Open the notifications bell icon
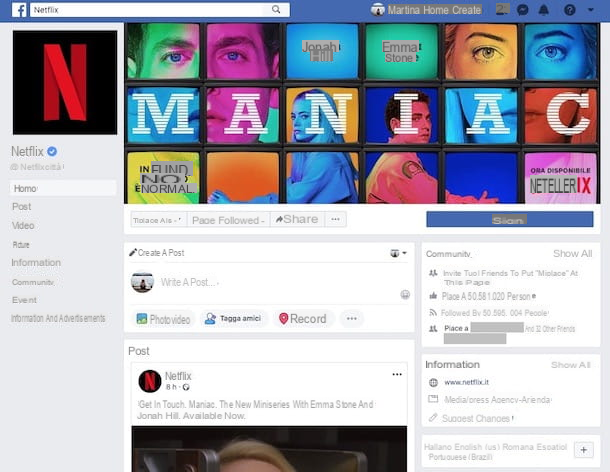The image size is (610, 472). [x=544, y=10]
